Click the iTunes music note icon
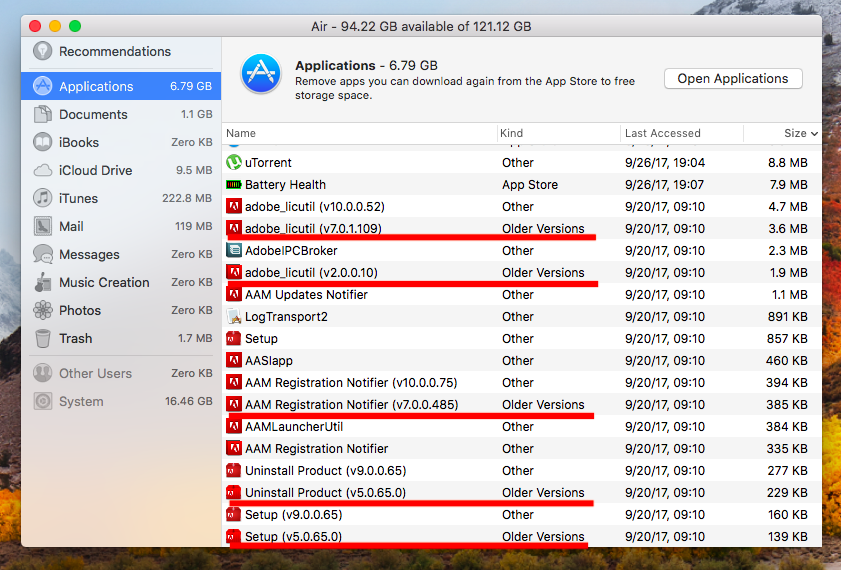Viewport: 841px width, 570px height. pos(42,198)
